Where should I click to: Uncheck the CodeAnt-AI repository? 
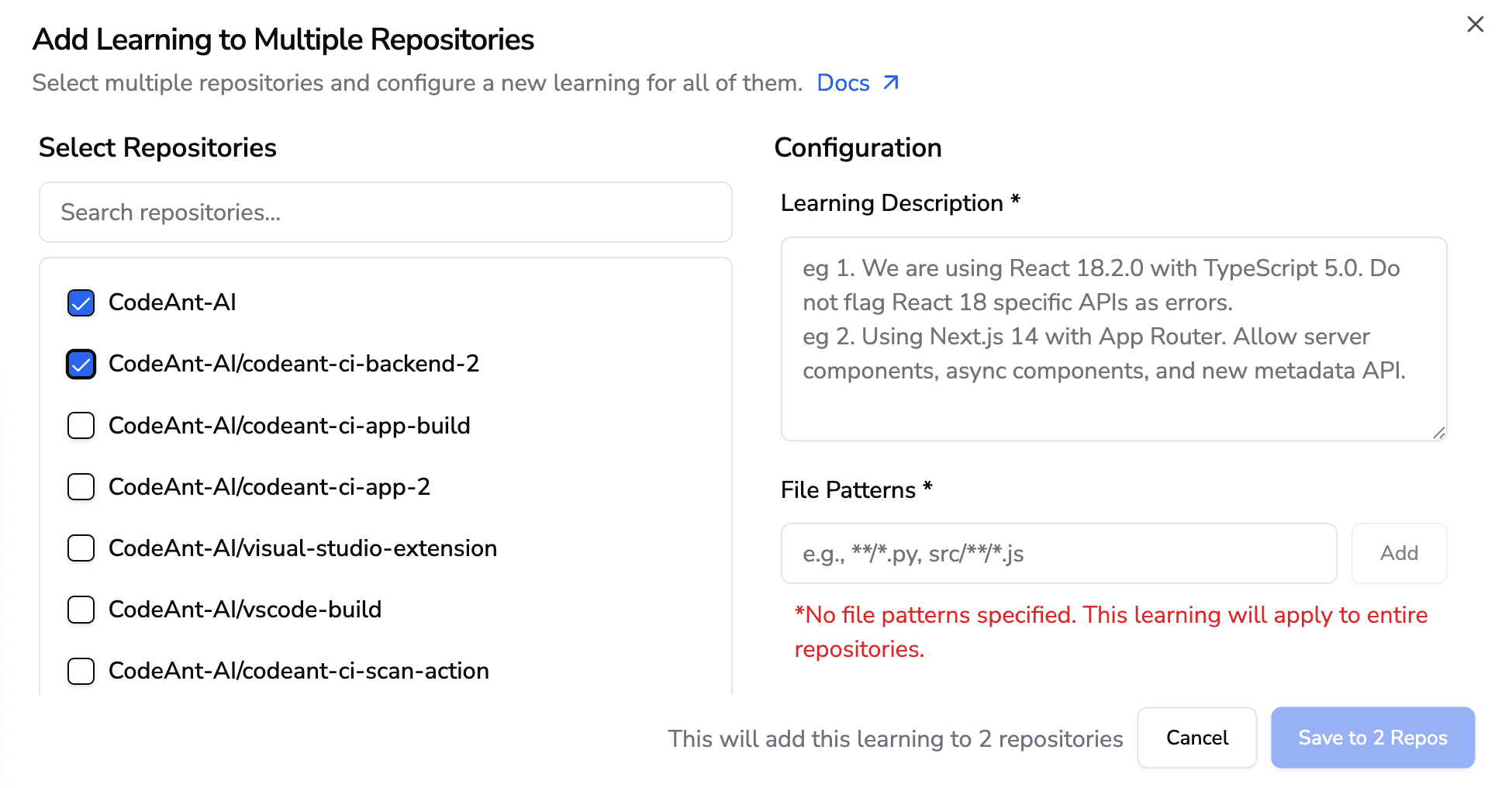pyautogui.click(x=80, y=302)
